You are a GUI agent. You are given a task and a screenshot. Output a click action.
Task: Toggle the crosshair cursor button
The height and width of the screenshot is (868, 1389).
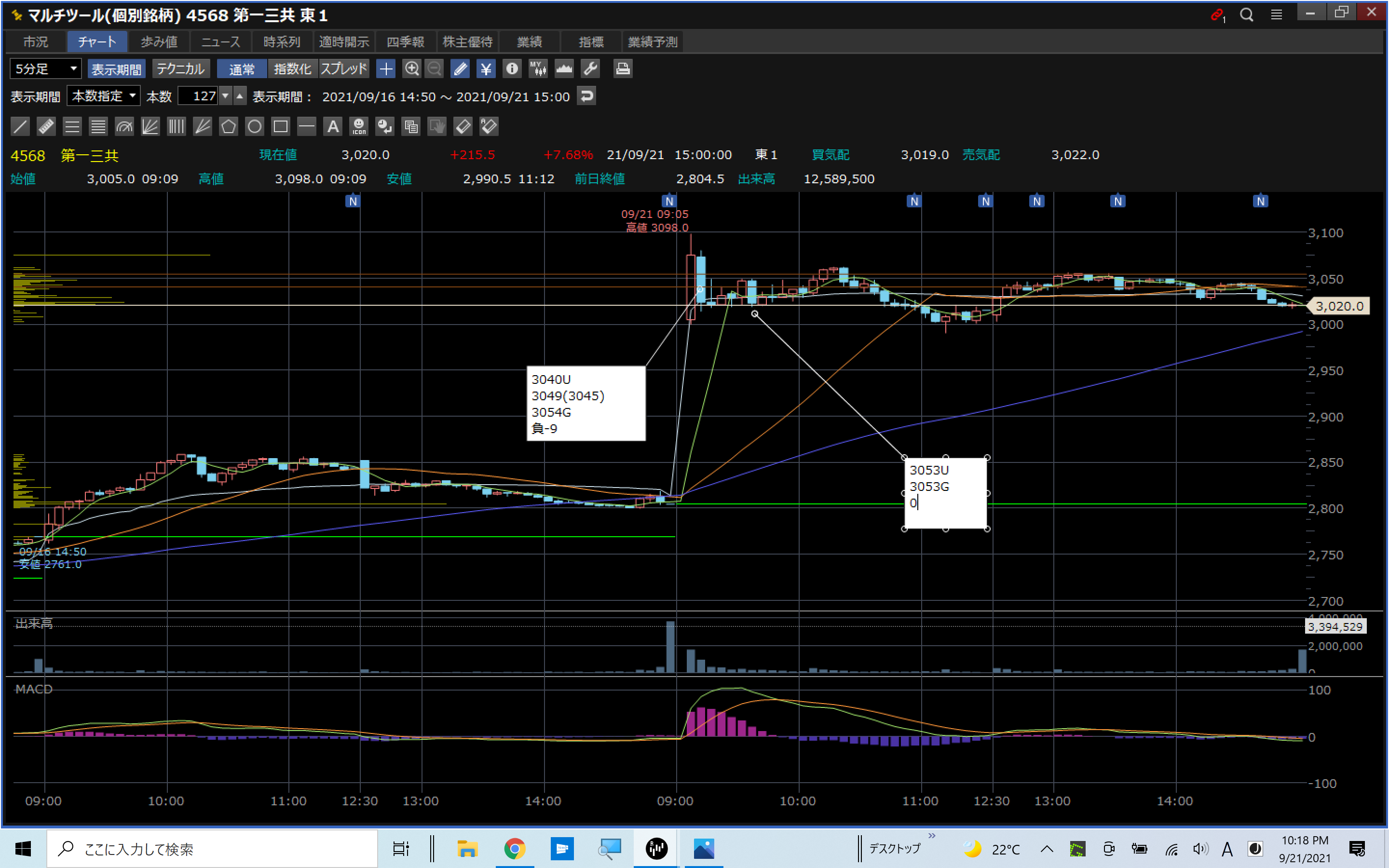coord(386,69)
